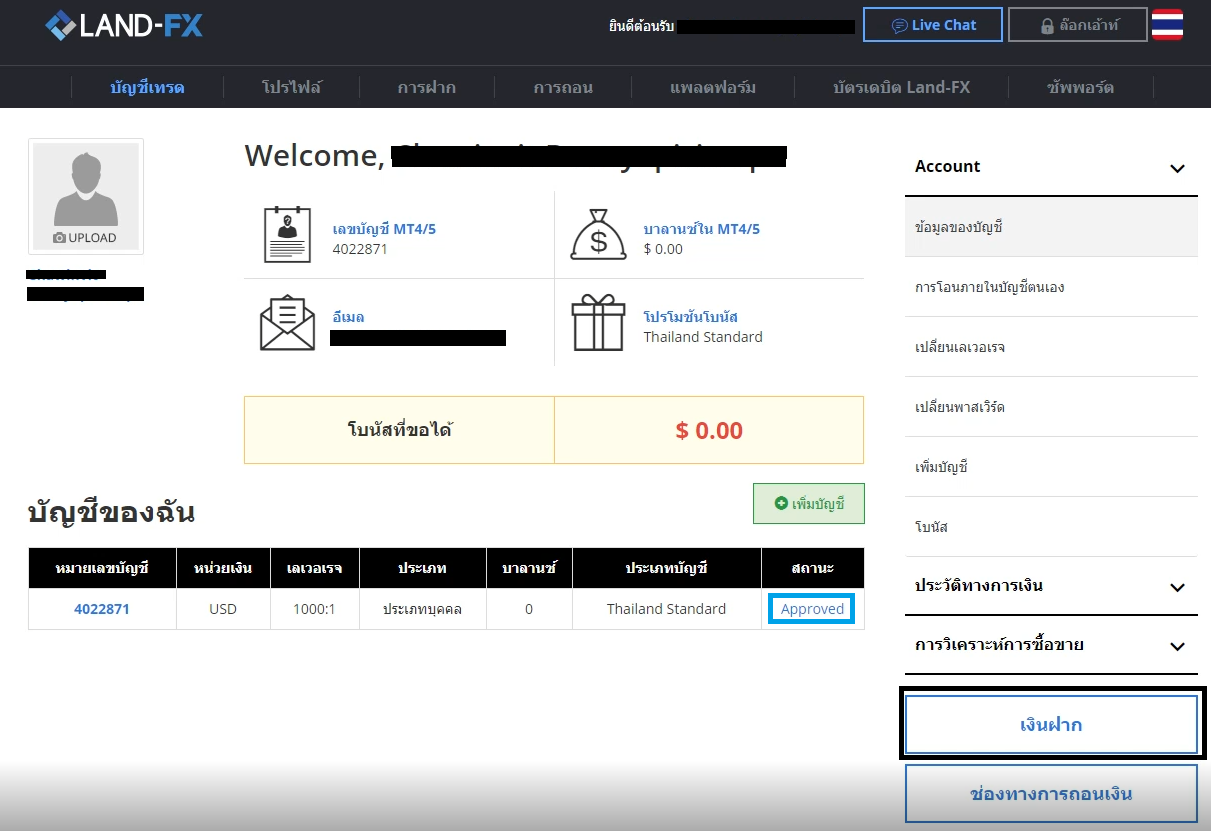The image size is (1211, 831).
Task: Click the หน่วยเงิน column header
Action: click(223, 568)
